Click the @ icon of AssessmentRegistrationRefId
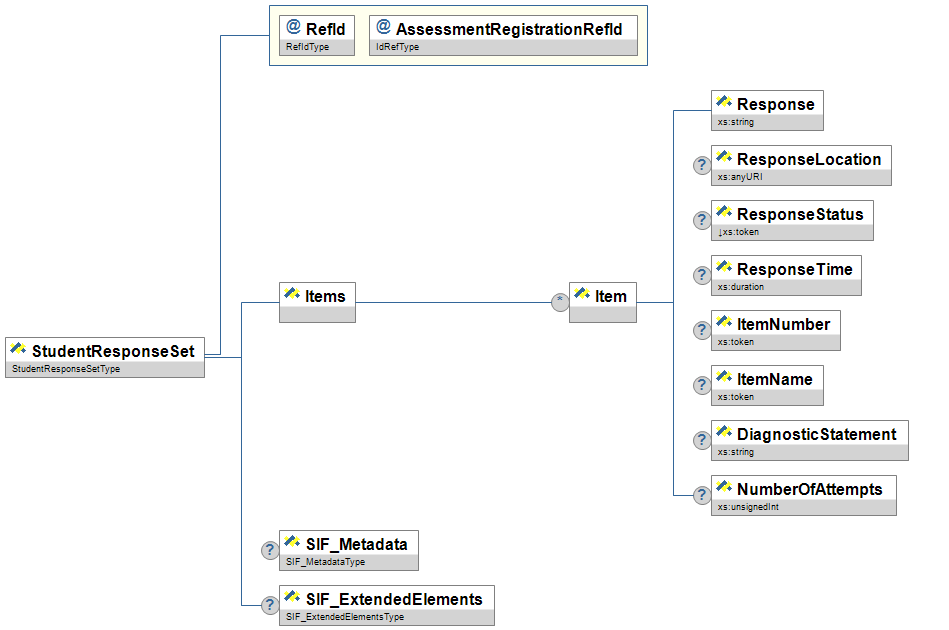Image resolution: width=949 pixels, height=630 pixels. (383, 28)
